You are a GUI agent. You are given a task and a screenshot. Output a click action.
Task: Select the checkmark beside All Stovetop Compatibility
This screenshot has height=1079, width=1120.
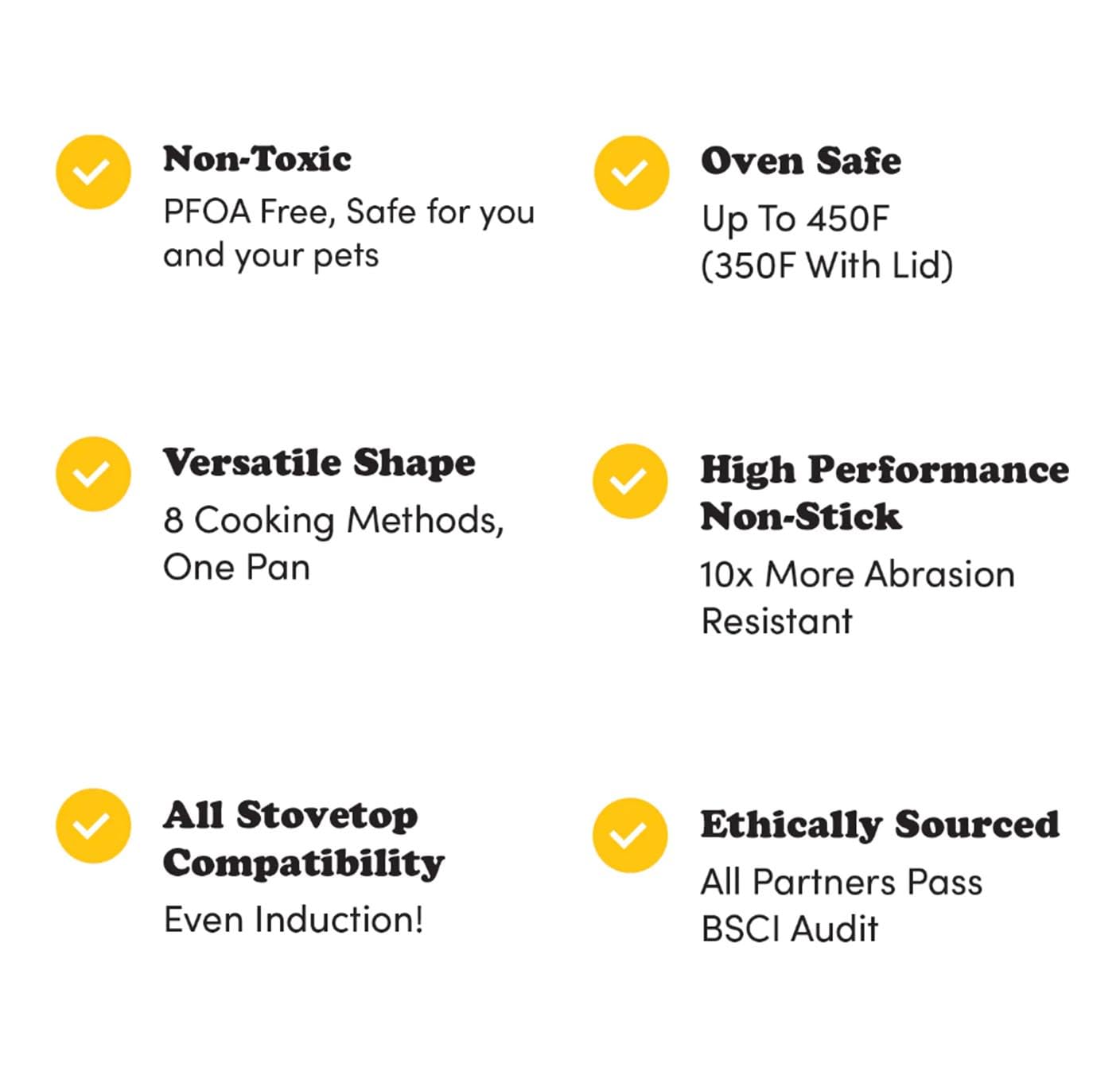93,825
